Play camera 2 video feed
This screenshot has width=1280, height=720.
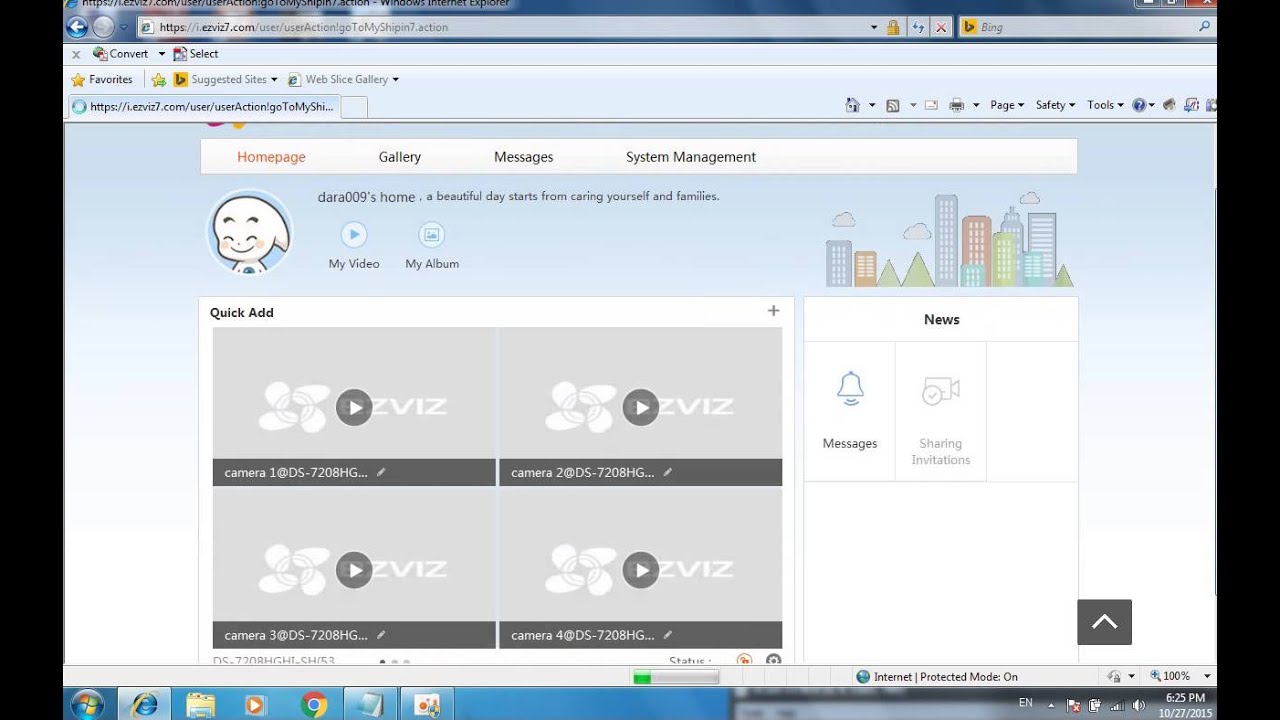pos(641,407)
